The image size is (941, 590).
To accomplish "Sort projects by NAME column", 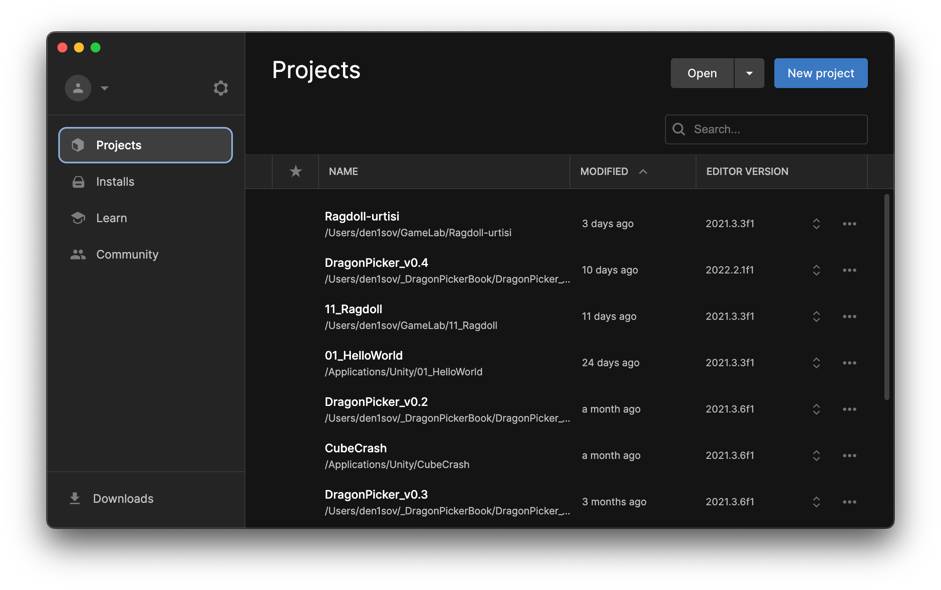I will [343, 172].
